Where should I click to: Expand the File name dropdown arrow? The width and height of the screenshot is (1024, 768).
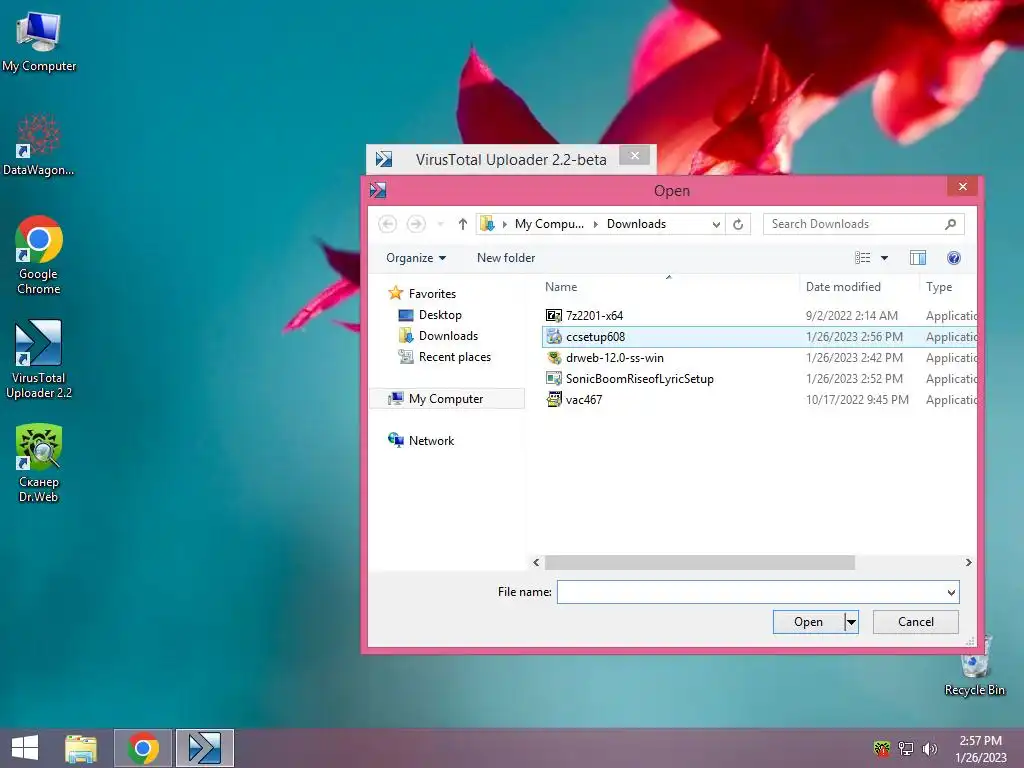[x=951, y=592]
